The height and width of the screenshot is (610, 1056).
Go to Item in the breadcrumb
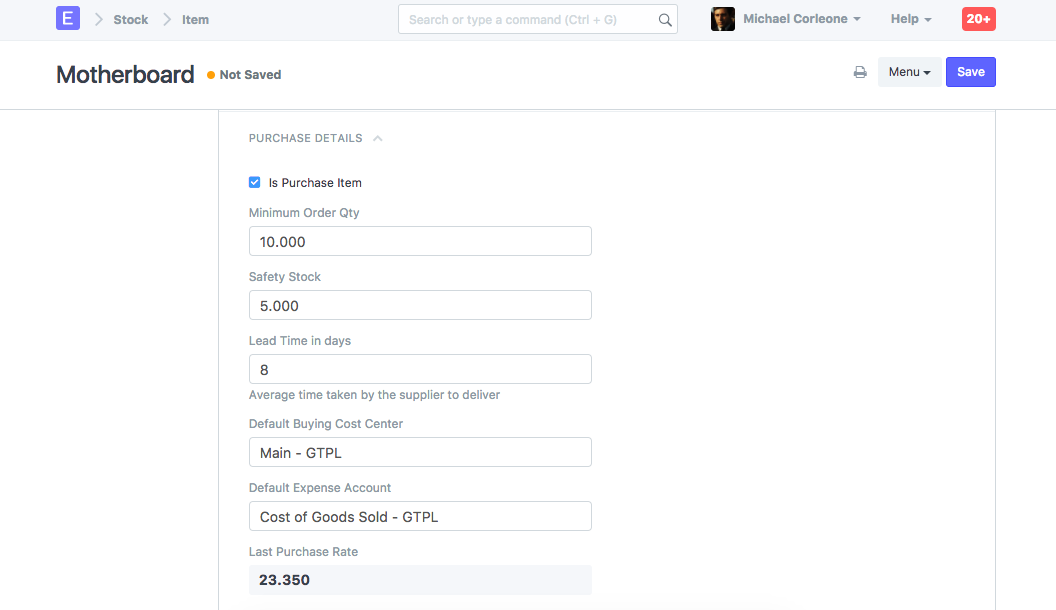pos(195,20)
